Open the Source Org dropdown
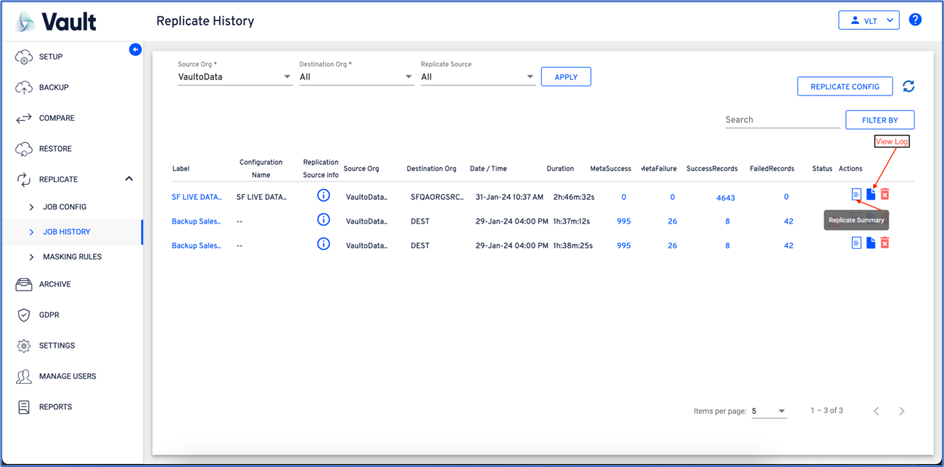 pos(235,77)
